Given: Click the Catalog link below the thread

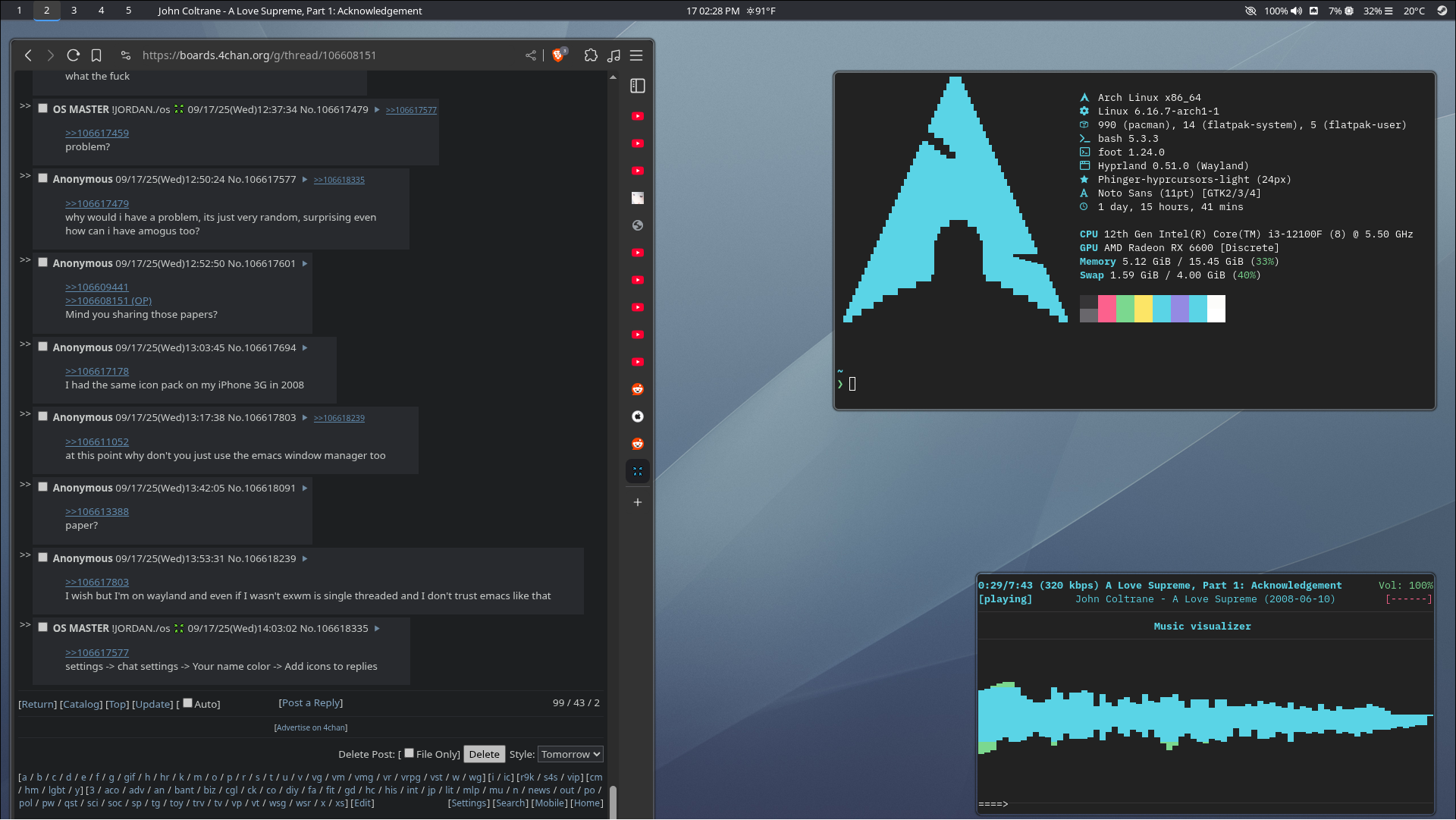Looking at the screenshot, I should point(82,705).
